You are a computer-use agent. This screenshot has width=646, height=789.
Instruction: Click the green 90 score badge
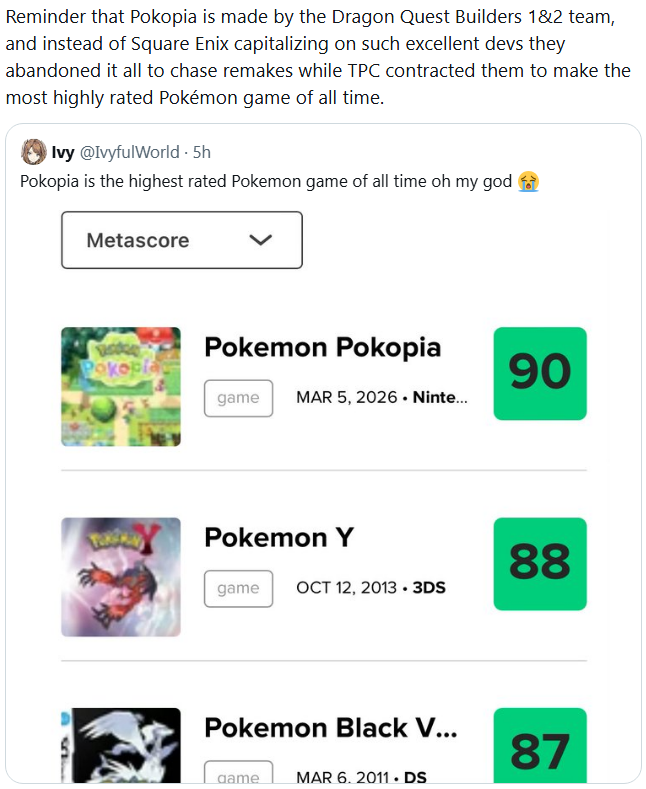coord(540,374)
